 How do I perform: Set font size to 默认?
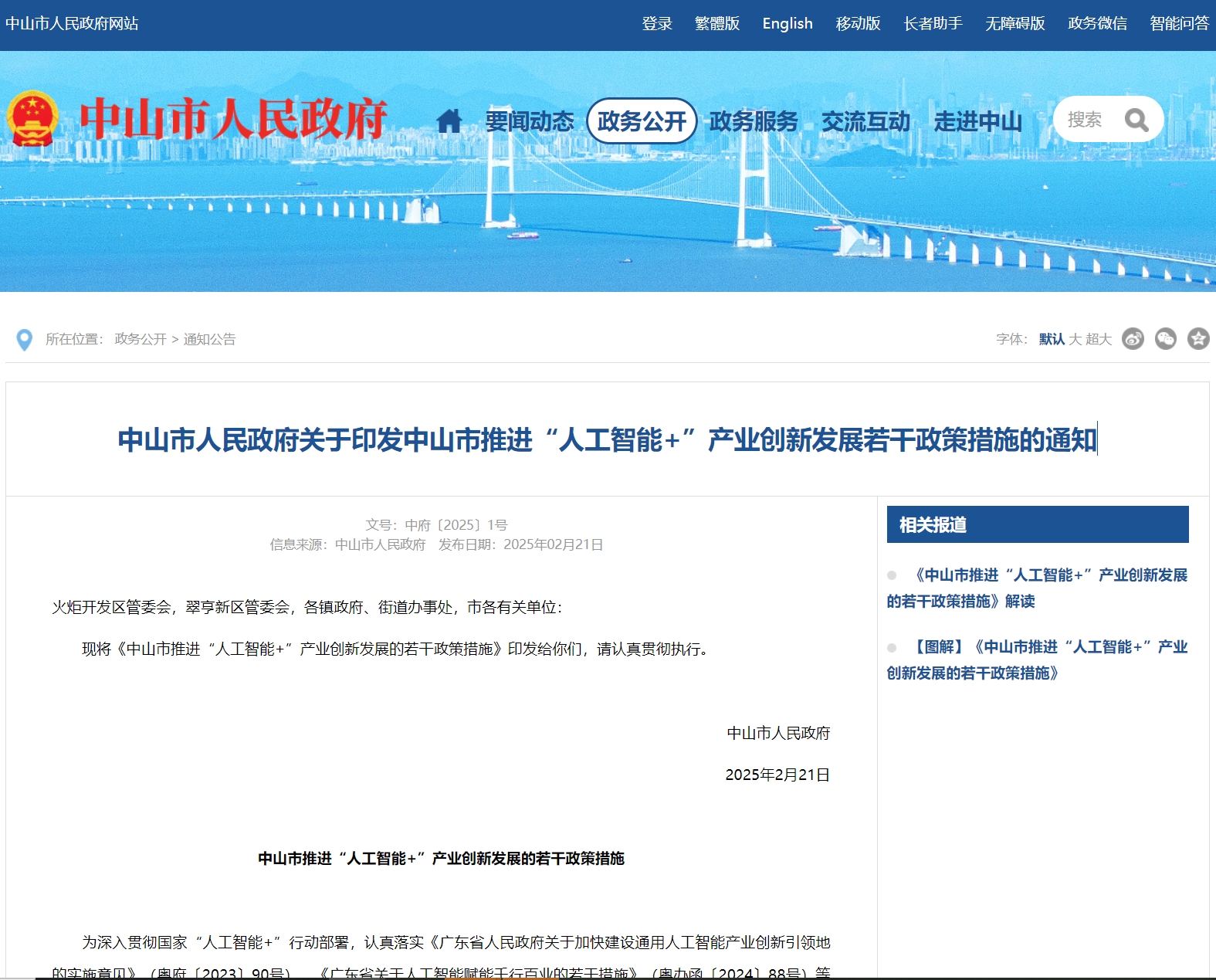pyautogui.click(x=1051, y=339)
